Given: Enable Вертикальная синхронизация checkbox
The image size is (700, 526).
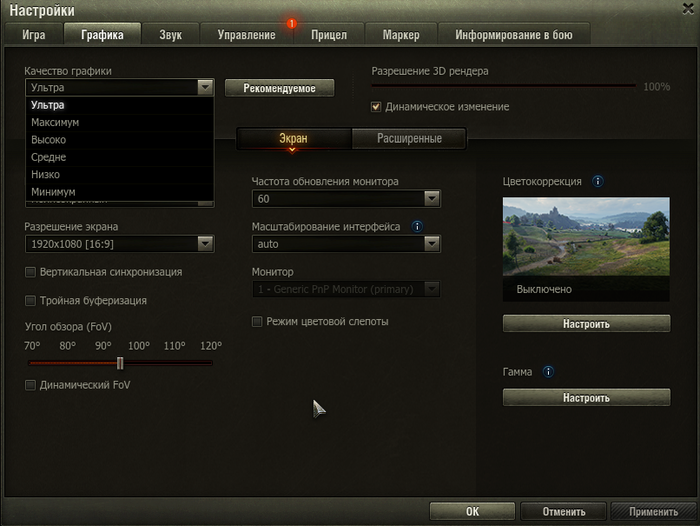Looking at the screenshot, I should (30, 272).
